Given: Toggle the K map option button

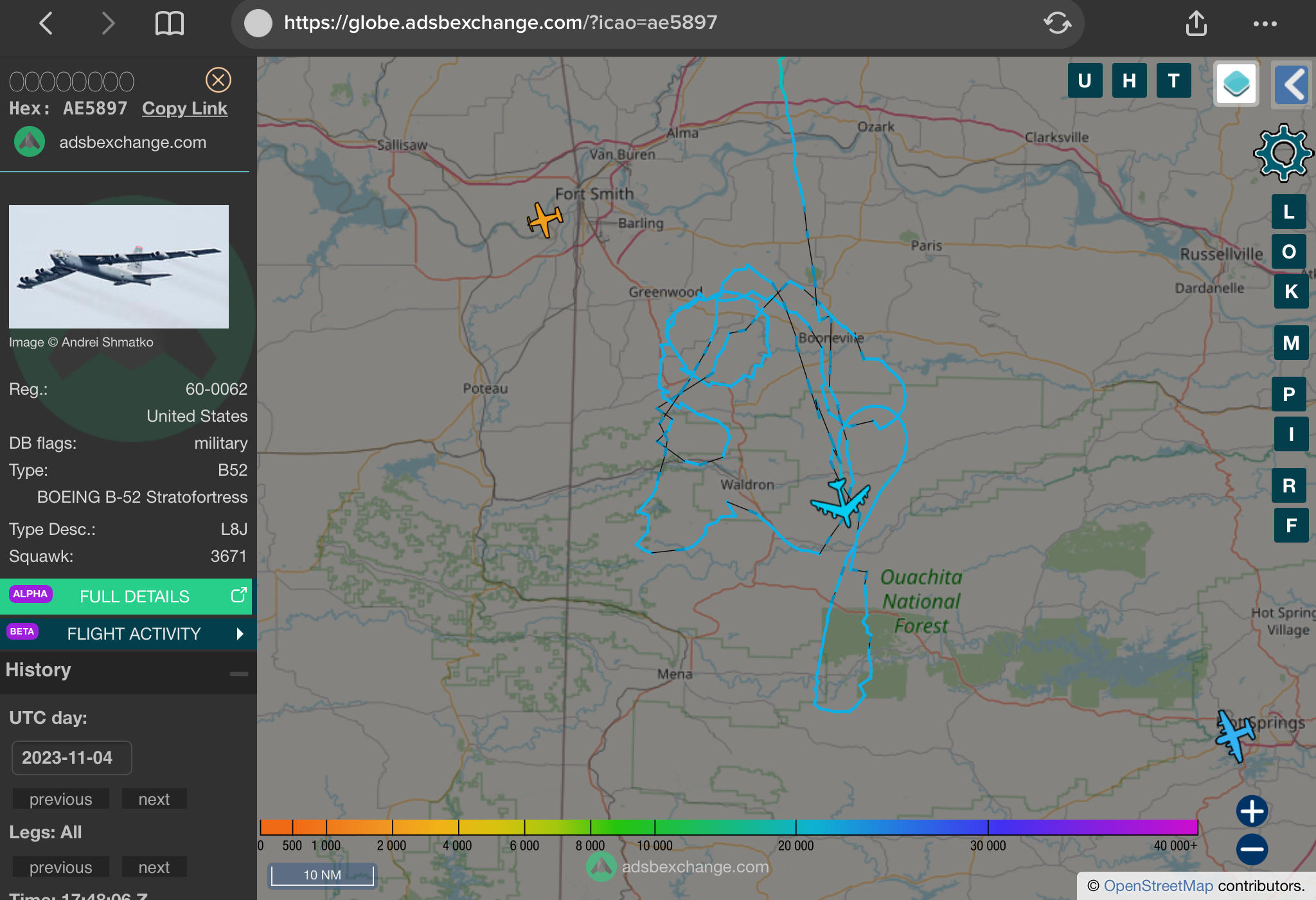Looking at the screenshot, I should [x=1292, y=291].
